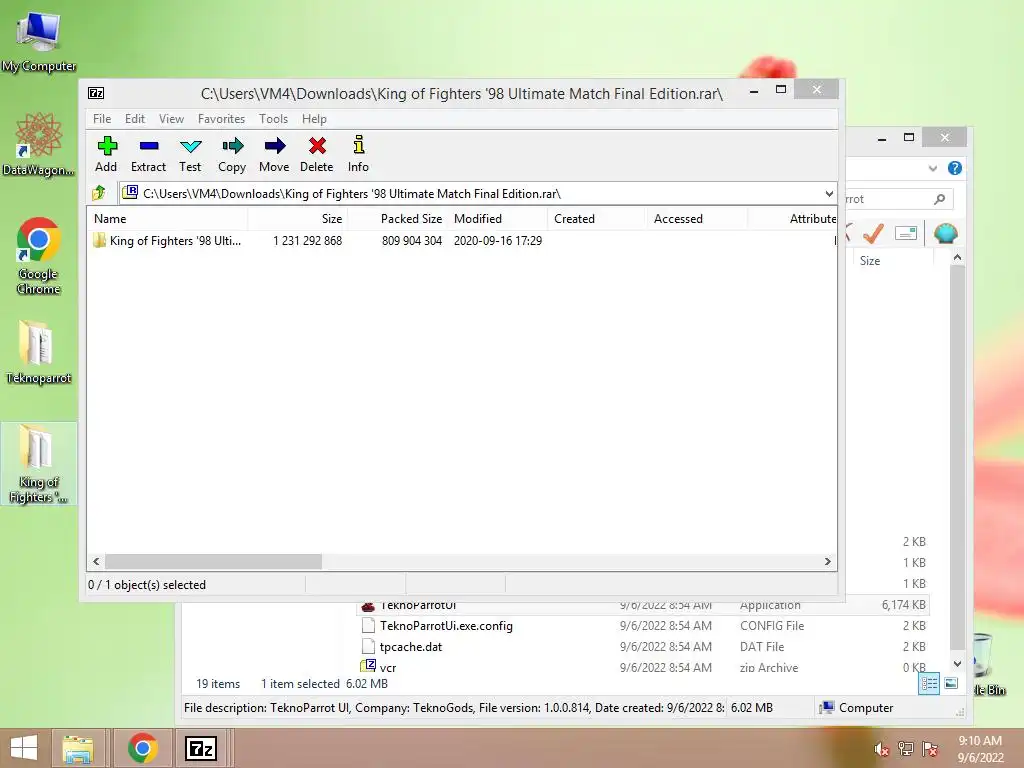Select the Google Chrome desktop shortcut
Screen dimensions: 1024x768
point(39,255)
